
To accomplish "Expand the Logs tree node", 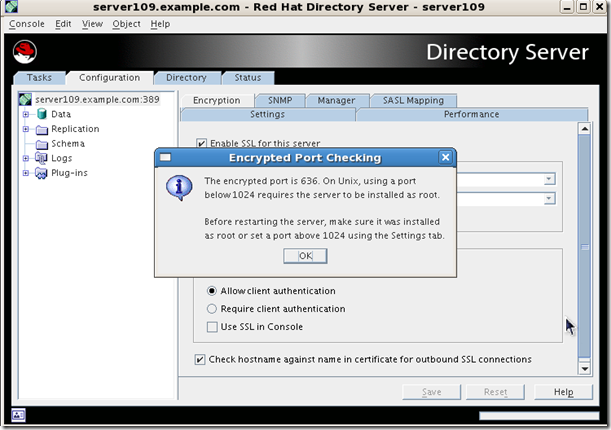I will point(26,158).
